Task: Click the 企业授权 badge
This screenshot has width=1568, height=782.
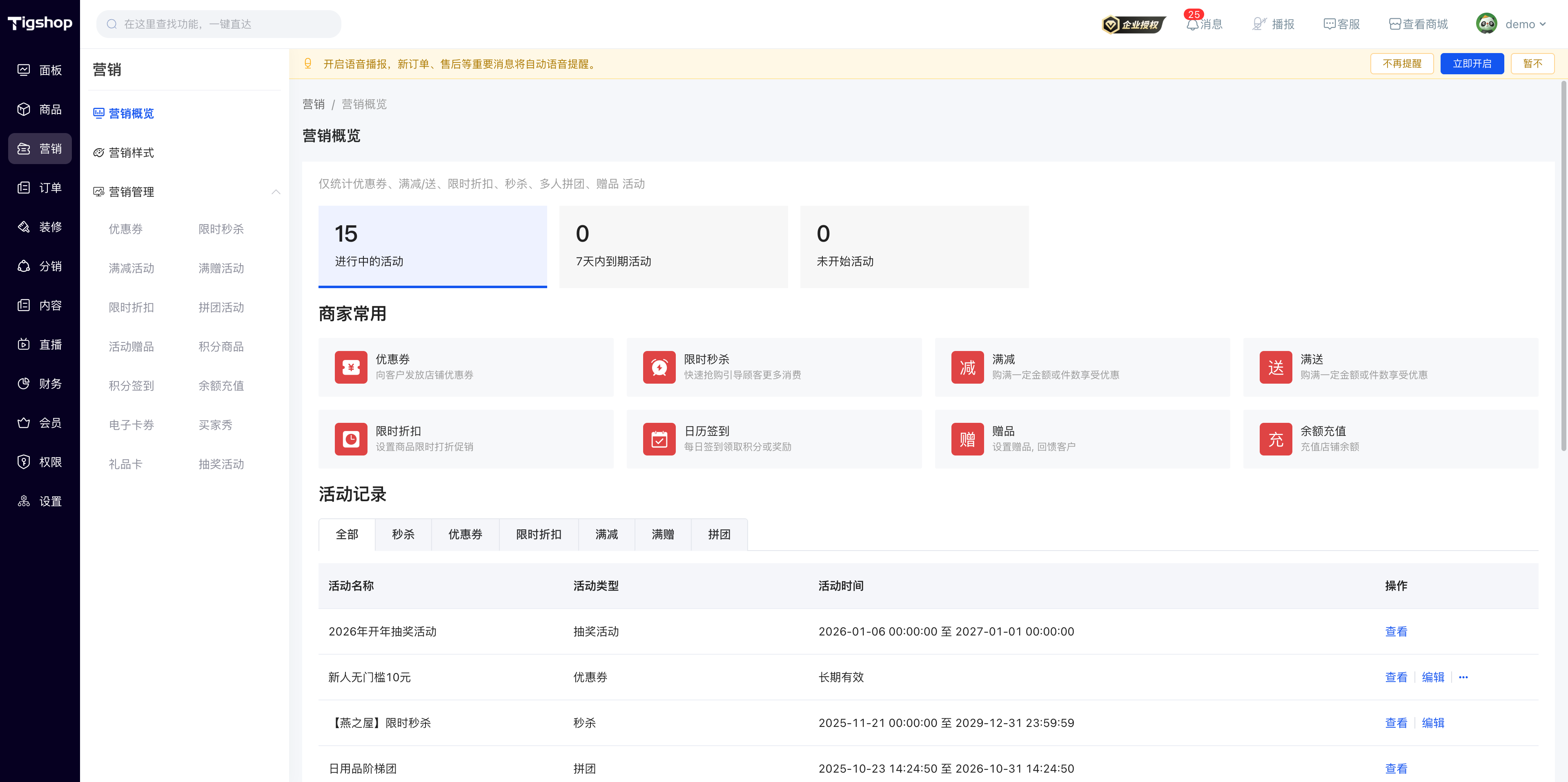Action: pyautogui.click(x=1134, y=24)
